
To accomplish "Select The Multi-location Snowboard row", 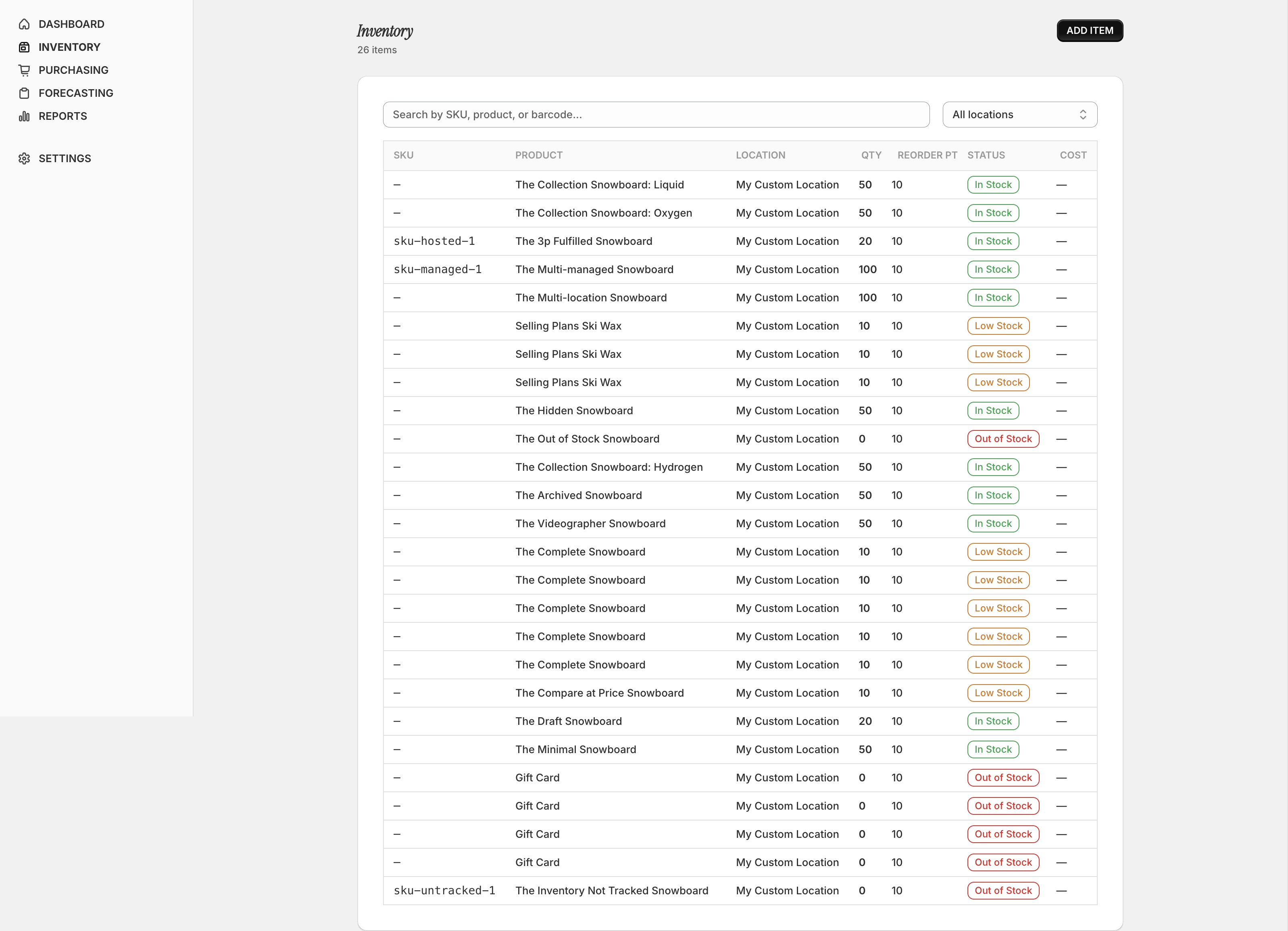I will pyautogui.click(x=740, y=298).
